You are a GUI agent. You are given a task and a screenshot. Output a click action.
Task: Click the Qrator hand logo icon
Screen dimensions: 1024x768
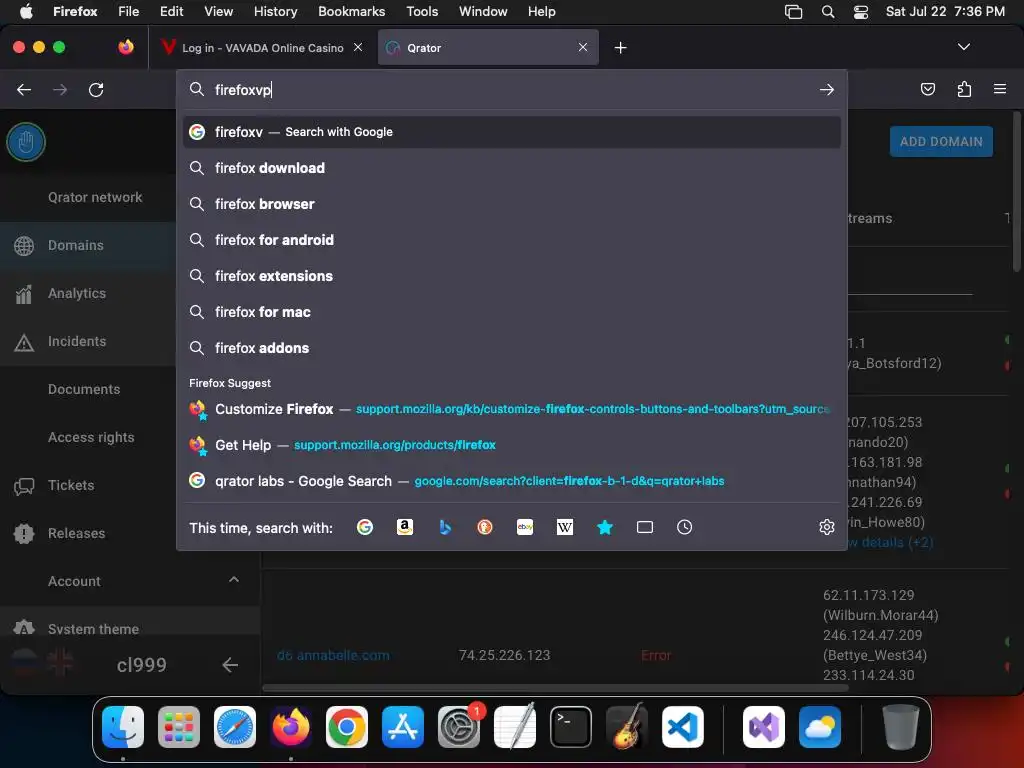click(x=26, y=142)
